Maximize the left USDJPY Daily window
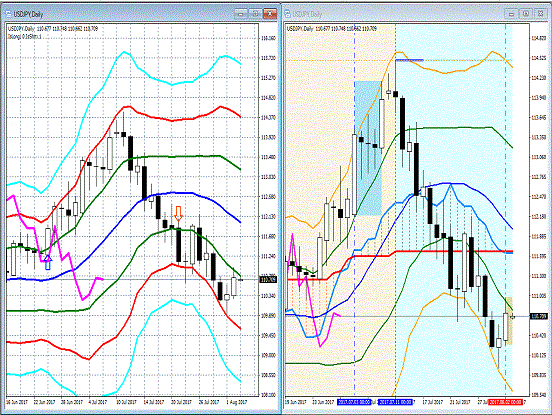Viewport: 552px width, 415px height. pyautogui.click(x=255, y=14)
